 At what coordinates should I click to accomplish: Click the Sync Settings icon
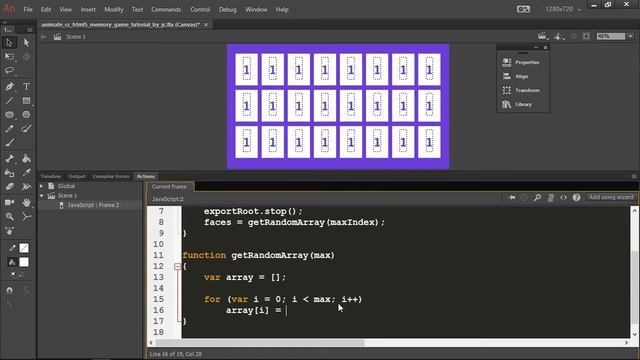click(523, 9)
